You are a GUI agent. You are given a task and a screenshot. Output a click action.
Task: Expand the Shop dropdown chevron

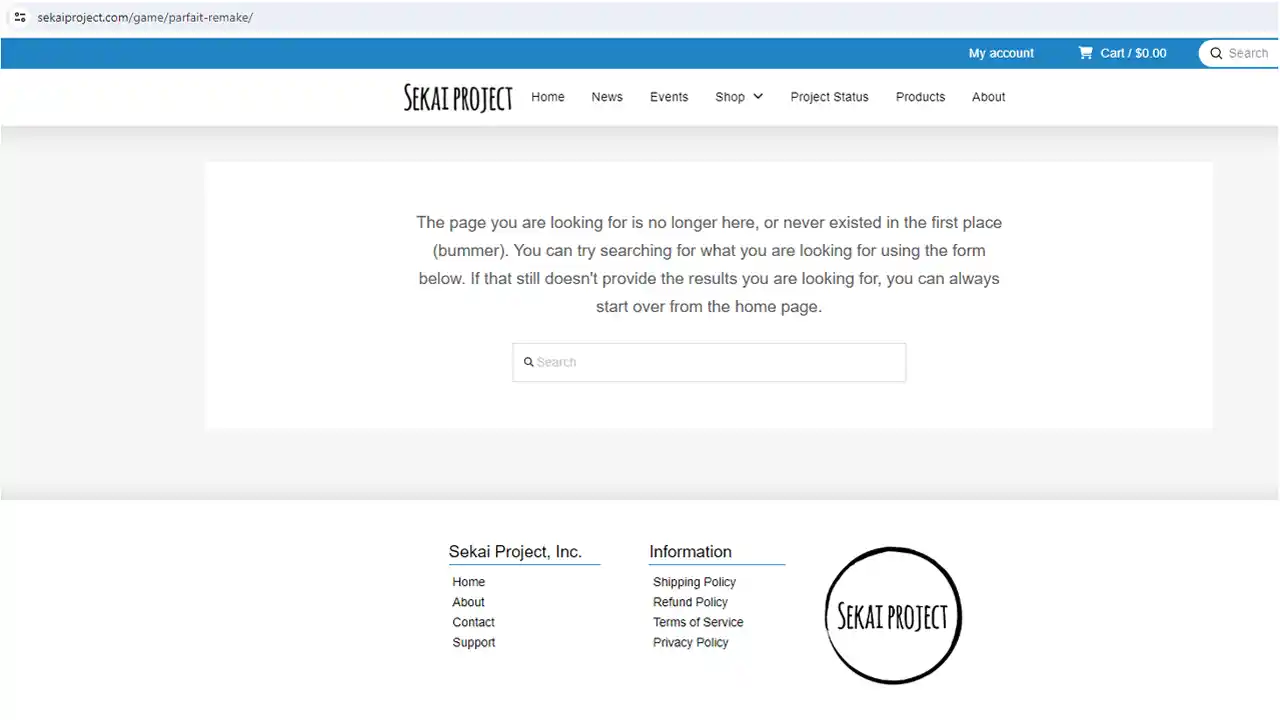[x=758, y=97]
